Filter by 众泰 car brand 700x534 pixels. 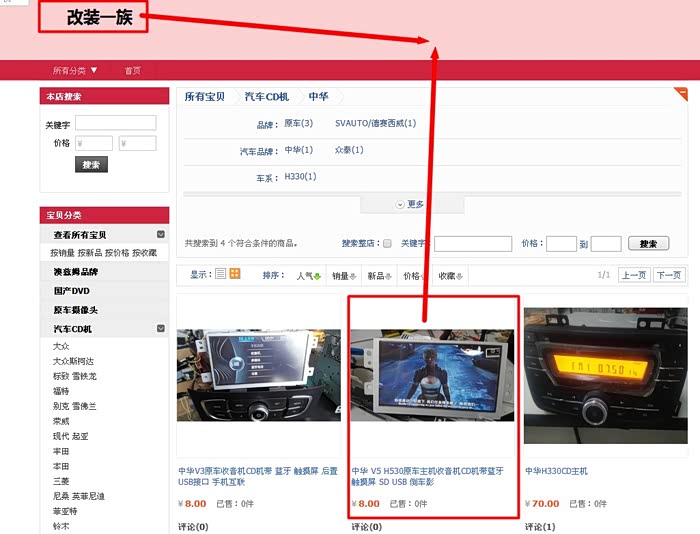tap(349, 150)
